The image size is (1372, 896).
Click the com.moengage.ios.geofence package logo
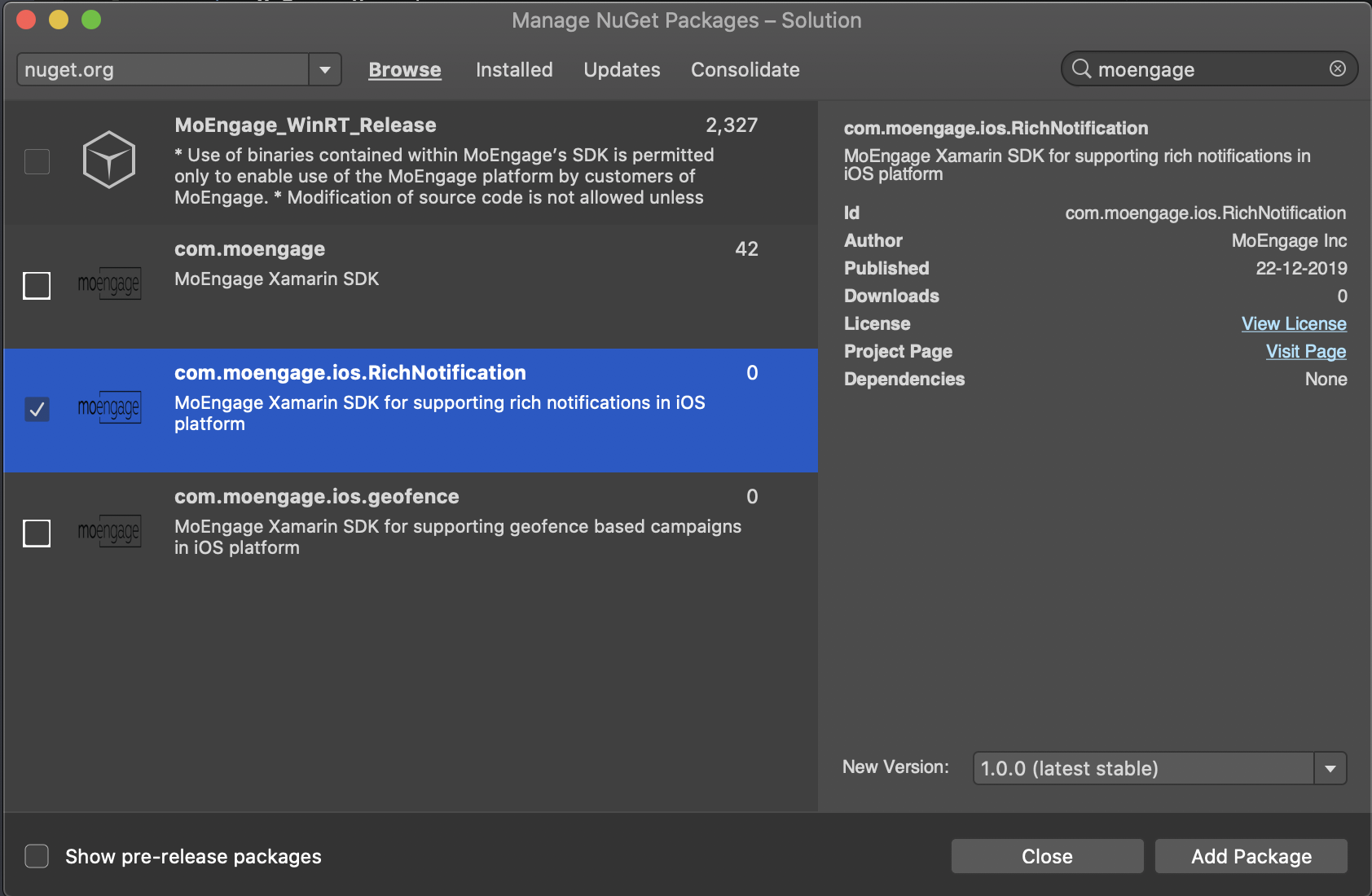point(109,531)
